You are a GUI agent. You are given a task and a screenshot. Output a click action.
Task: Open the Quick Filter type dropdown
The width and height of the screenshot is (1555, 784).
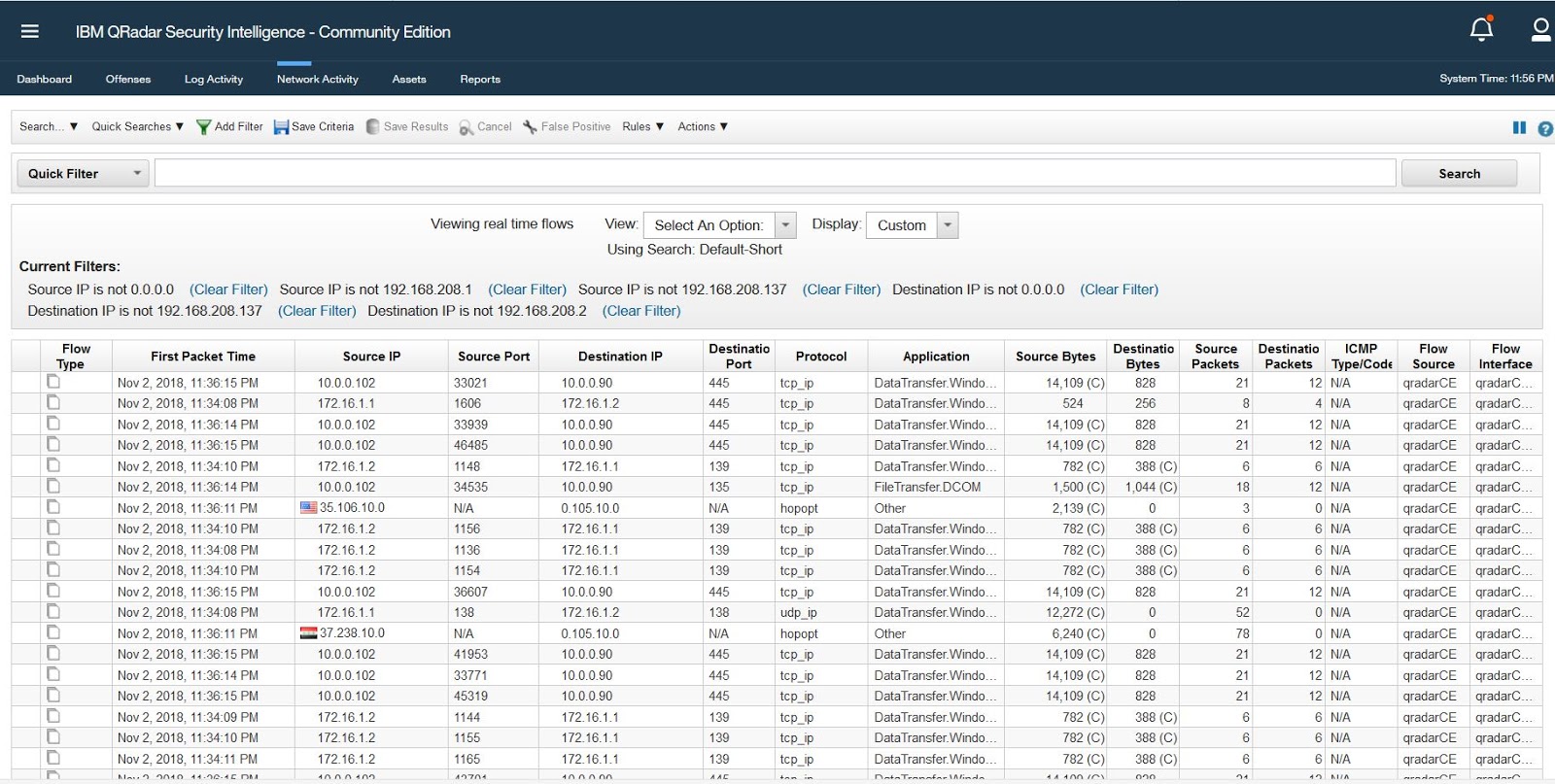pos(83,174)
